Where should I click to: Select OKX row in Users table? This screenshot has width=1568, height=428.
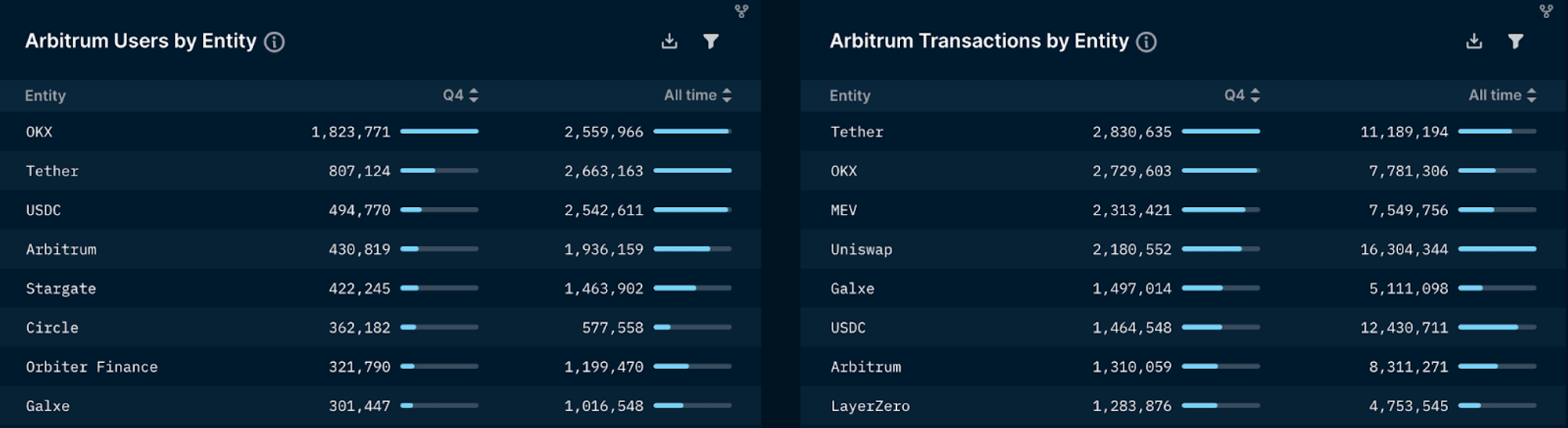coord(39,132)
